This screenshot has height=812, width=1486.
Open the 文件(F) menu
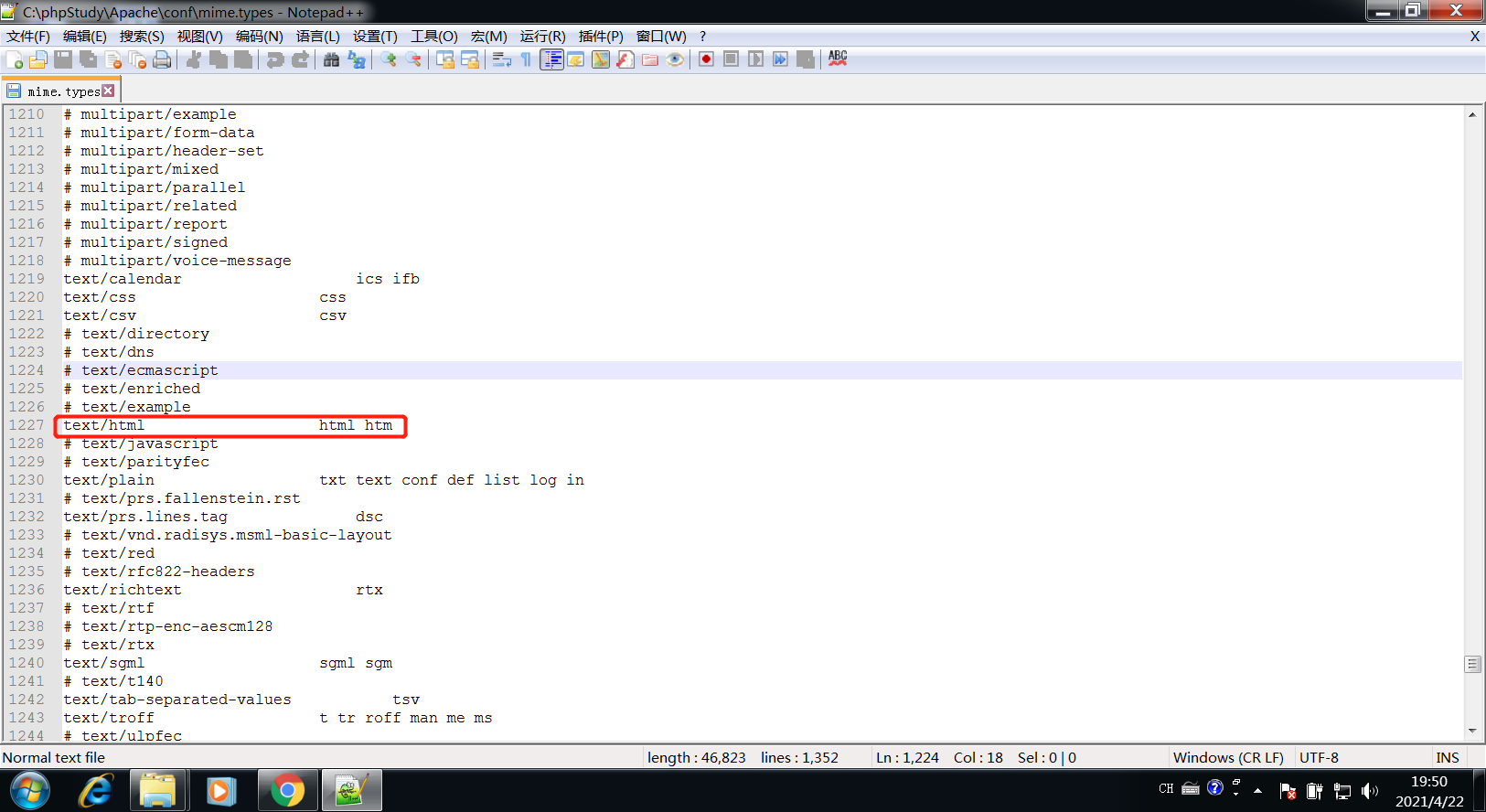coord(28,37)
